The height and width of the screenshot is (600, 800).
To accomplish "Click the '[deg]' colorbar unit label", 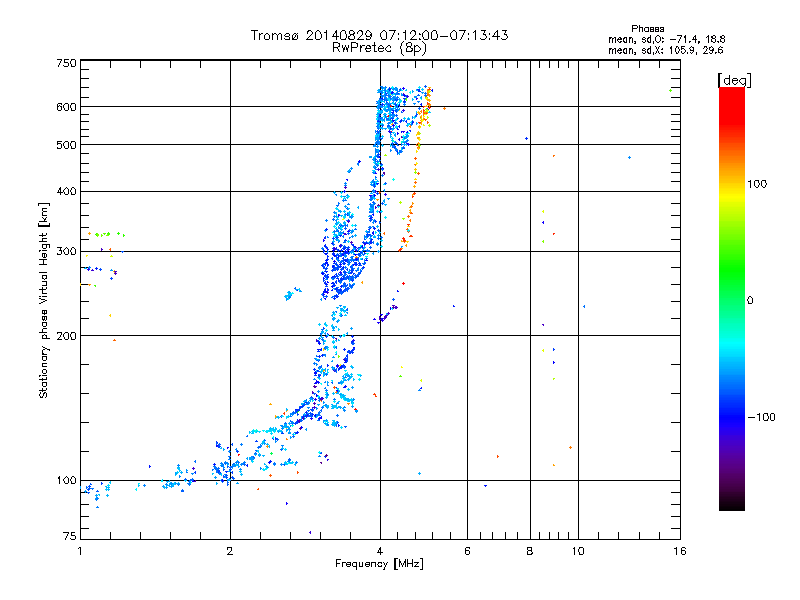I will [x=734, y=80].
